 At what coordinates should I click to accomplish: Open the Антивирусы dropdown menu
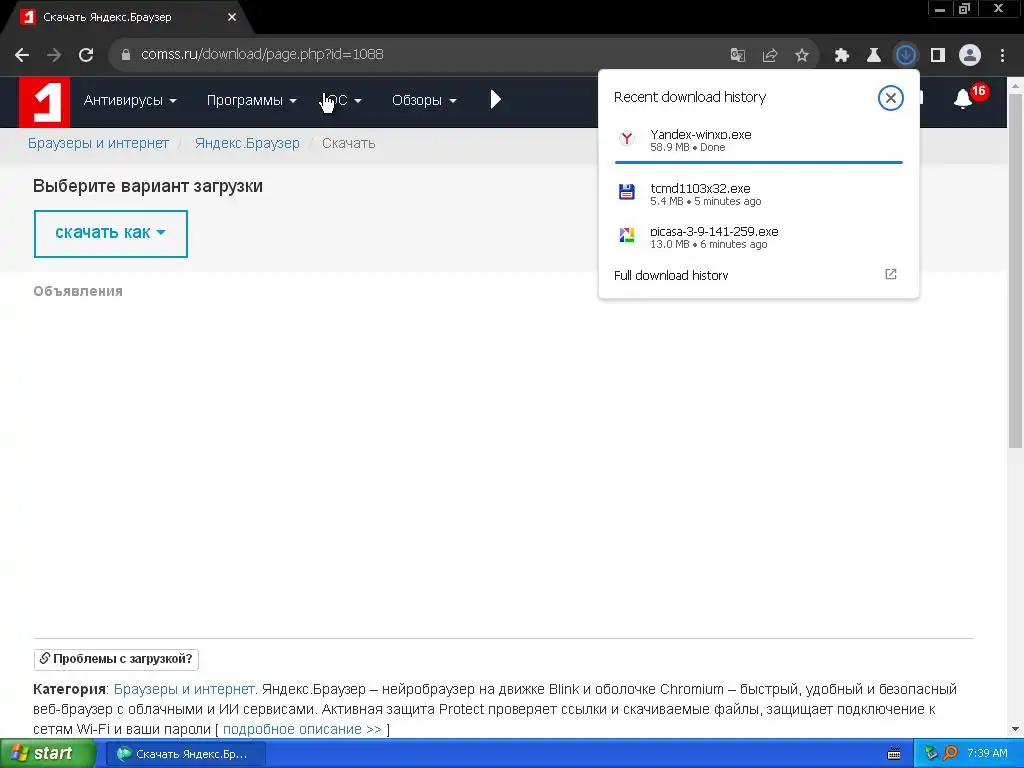130,101
